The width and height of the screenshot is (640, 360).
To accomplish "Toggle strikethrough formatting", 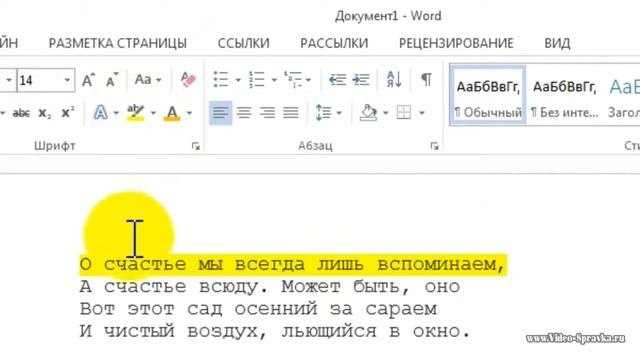I will pos(21,113).
